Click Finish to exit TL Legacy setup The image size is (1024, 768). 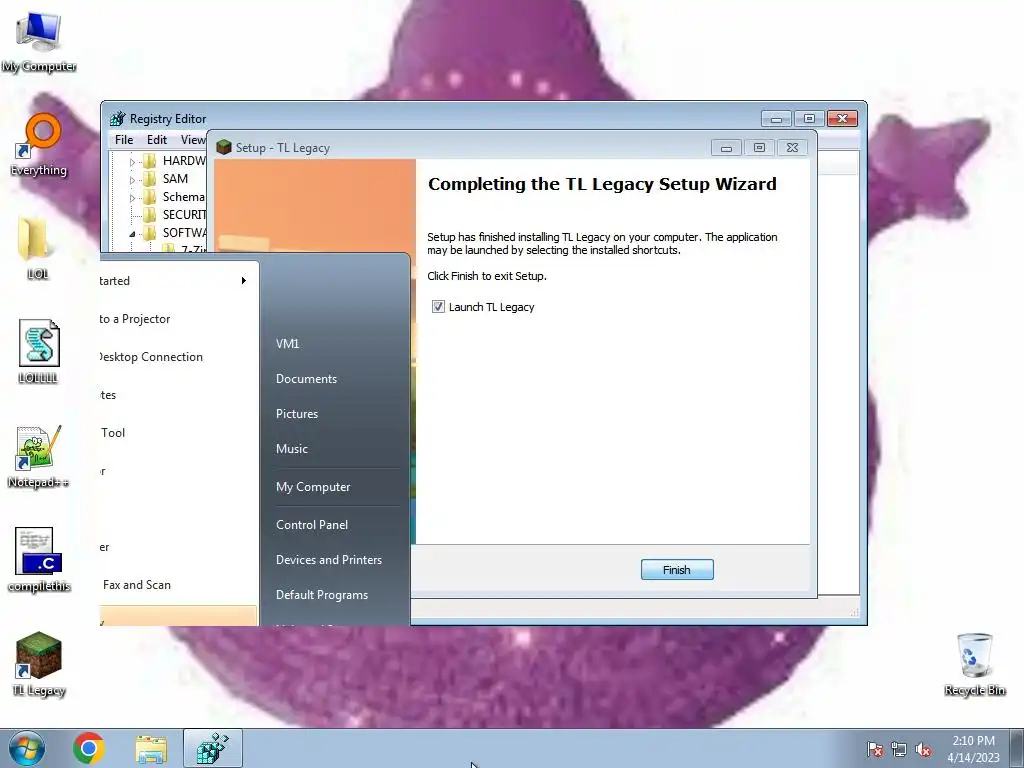(677, 569)
